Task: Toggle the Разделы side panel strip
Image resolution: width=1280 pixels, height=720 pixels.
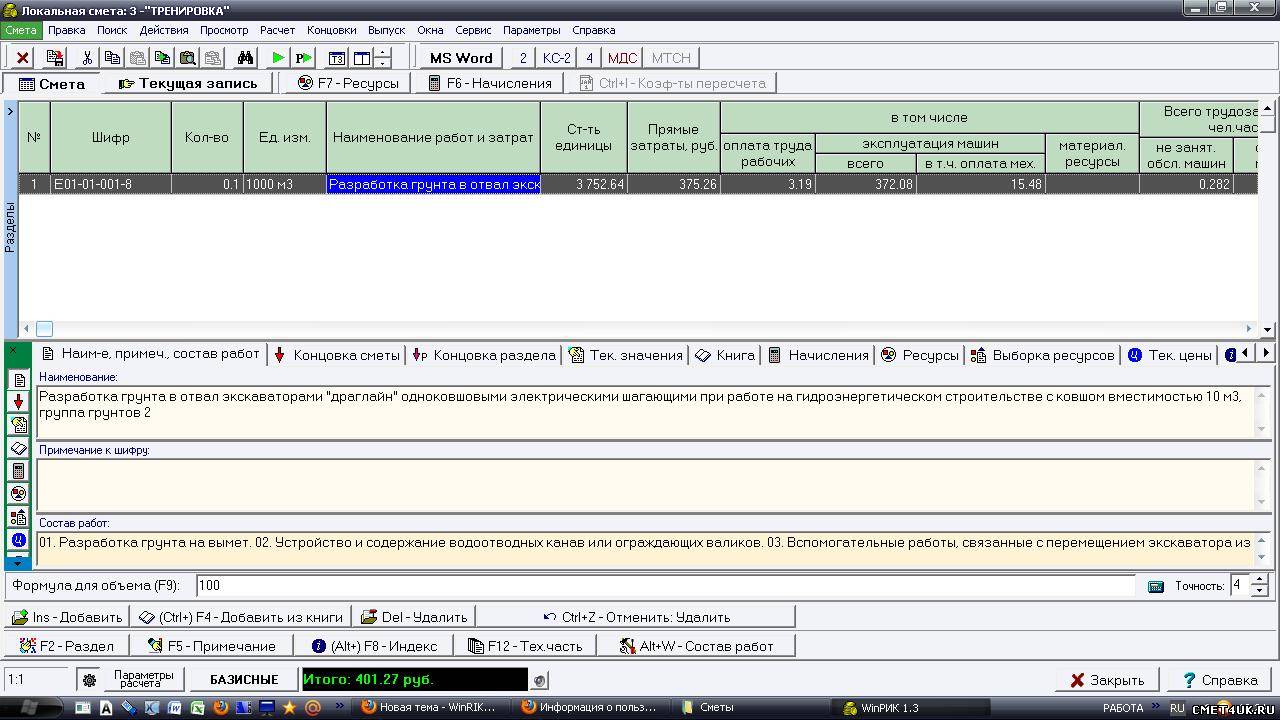Action: pyautogui.click(x=10, y=225)
